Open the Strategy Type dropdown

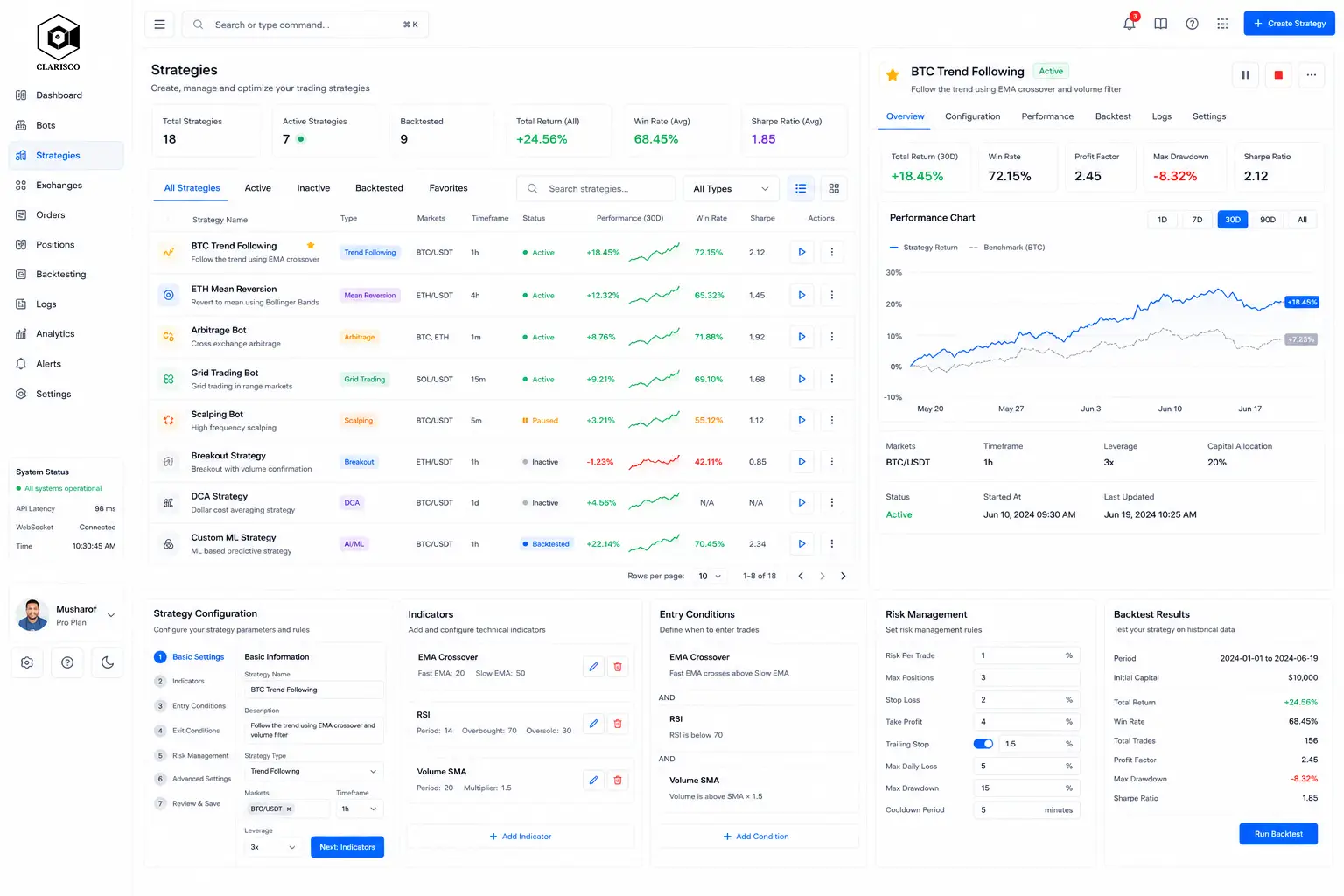[x=313, y=771]
